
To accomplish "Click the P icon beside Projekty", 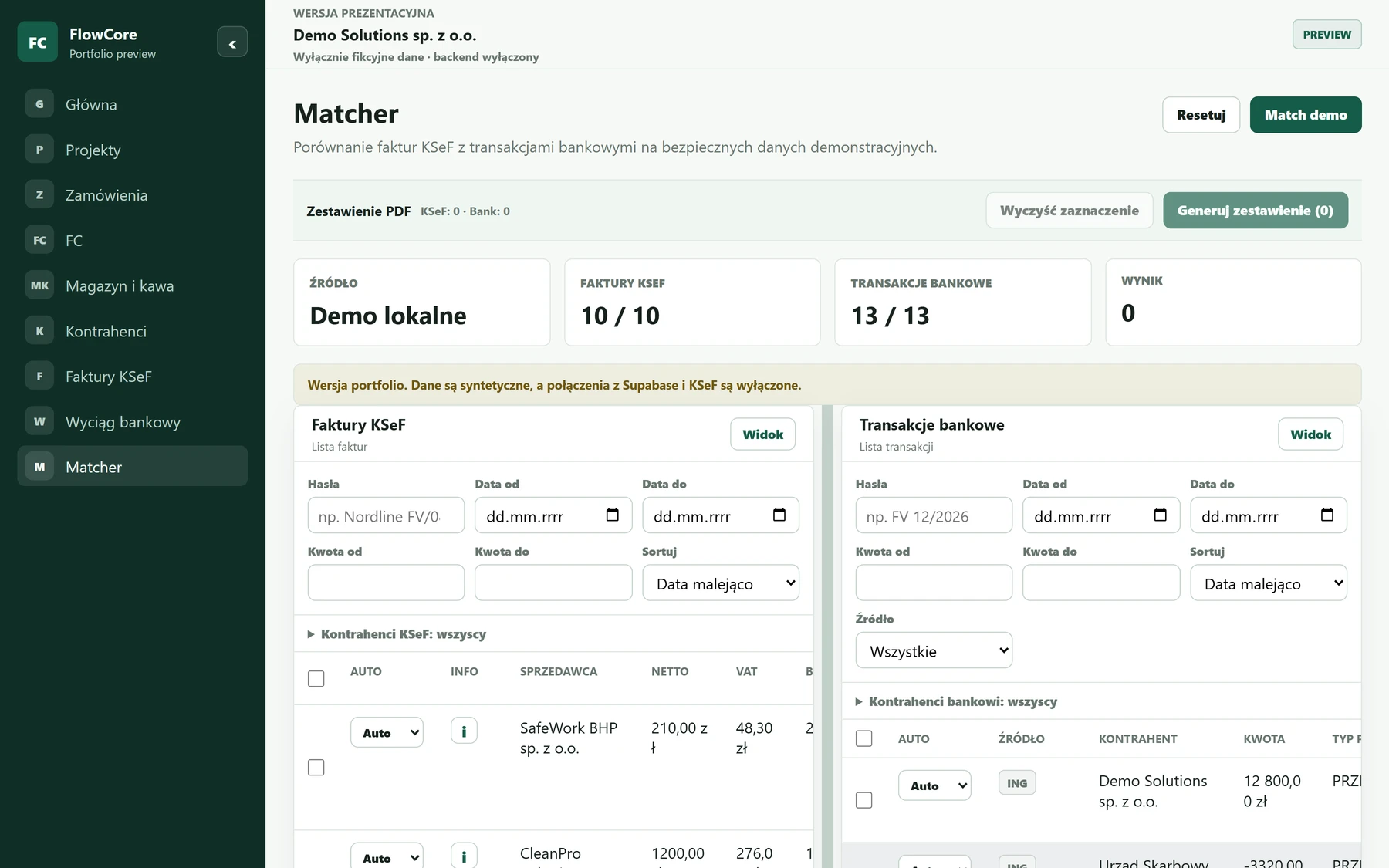I will point(39,150).
